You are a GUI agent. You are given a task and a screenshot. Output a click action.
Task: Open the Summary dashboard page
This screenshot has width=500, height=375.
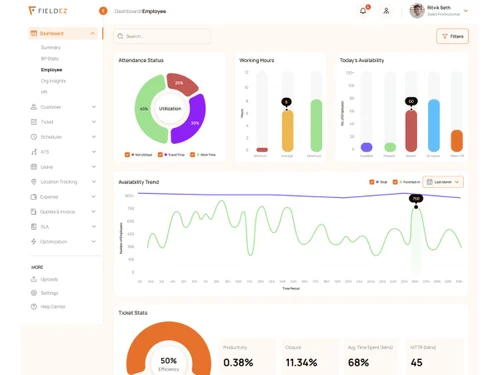[x=51, y=47]
